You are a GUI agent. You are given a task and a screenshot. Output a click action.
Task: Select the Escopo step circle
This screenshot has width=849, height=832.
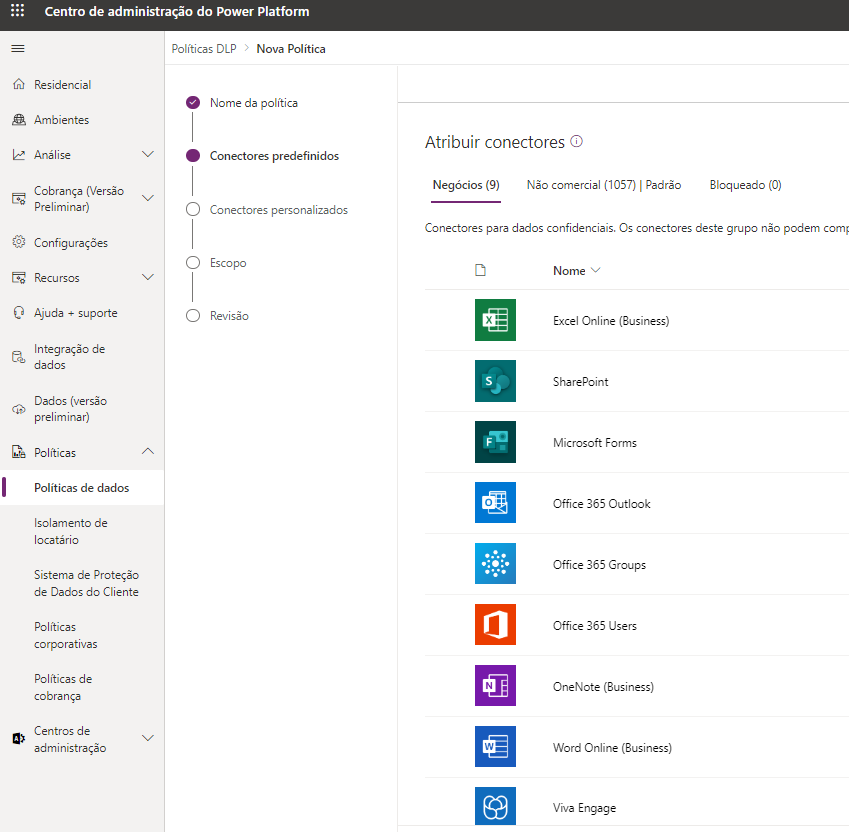(x=193, y=263)
